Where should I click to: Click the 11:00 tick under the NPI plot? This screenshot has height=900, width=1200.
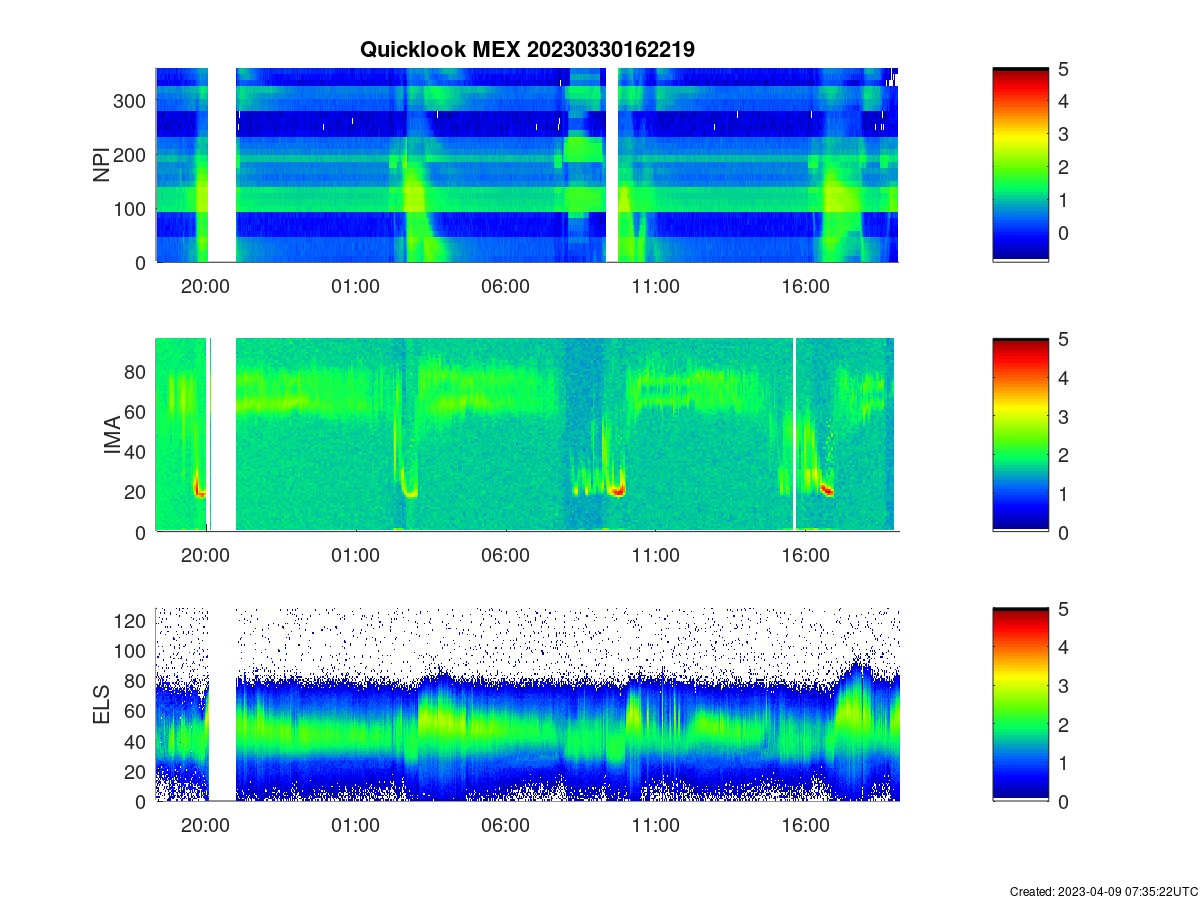click(x=656, y=286)
